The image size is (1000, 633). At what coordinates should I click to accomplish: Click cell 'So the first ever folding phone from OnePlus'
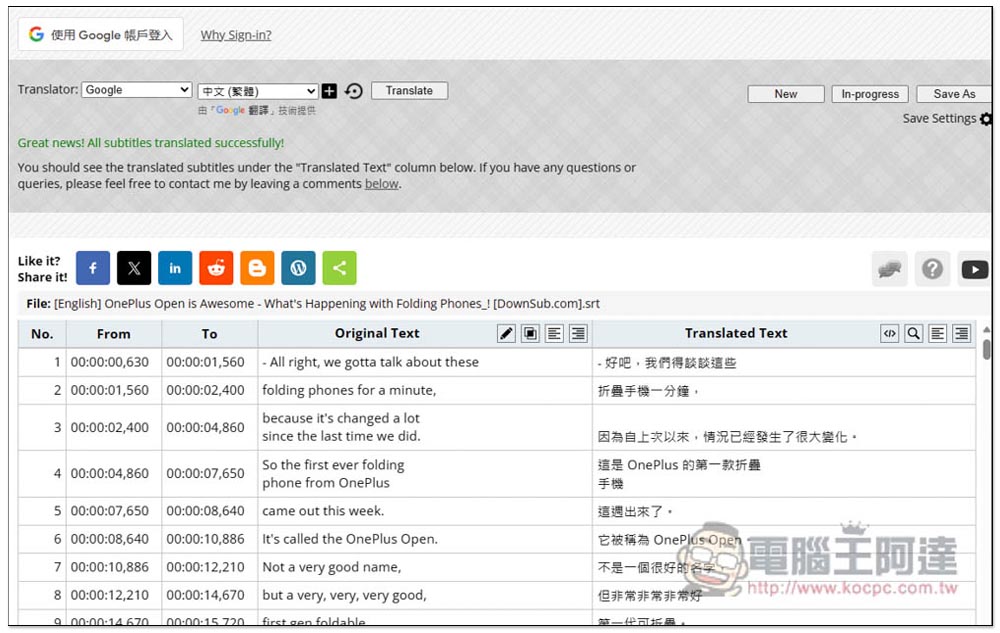click(425, 474)
